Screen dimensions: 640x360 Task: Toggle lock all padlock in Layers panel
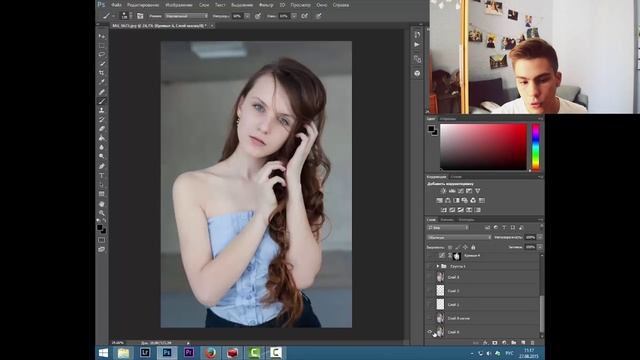pos(473,247)
